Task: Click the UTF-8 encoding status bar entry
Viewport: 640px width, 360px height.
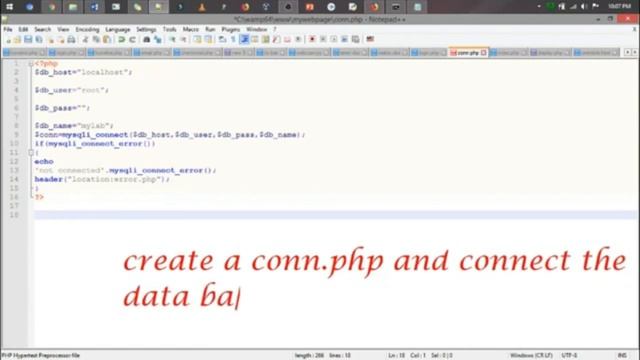Action: 569,356
